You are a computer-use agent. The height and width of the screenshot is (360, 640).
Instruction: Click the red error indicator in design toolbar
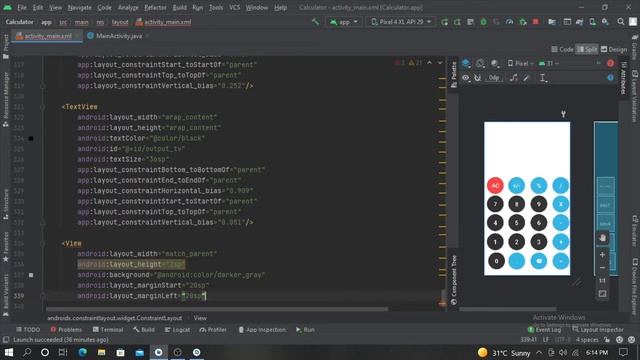coord(610,63)
